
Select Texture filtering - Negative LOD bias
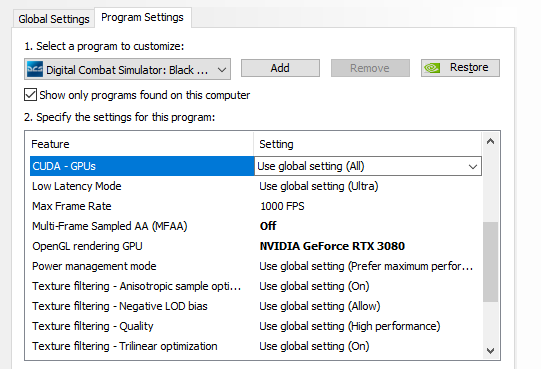(x=120, y=306)
